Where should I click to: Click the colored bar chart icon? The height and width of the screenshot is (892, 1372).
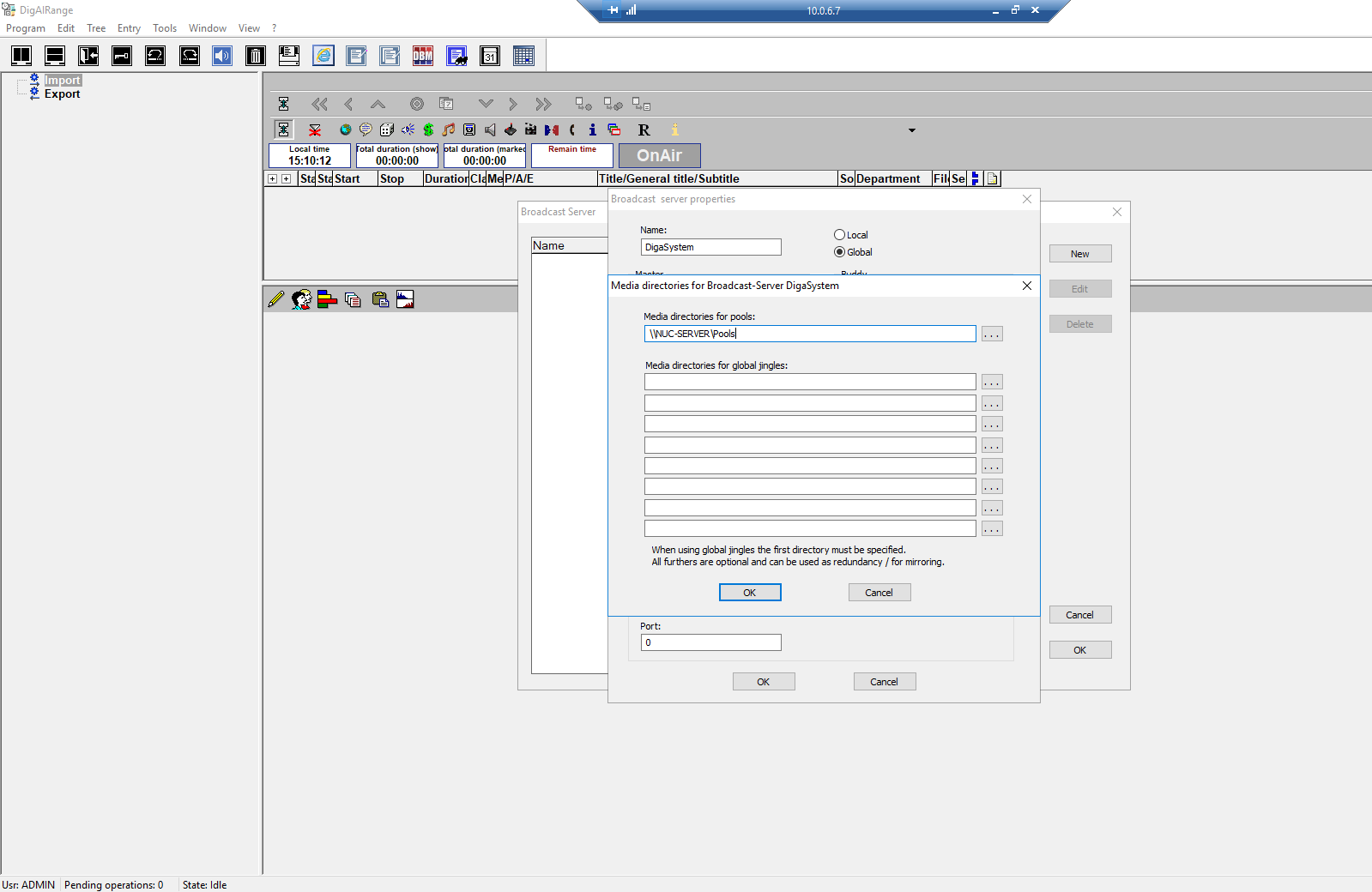pyautogui.click(x=327, y=299)
